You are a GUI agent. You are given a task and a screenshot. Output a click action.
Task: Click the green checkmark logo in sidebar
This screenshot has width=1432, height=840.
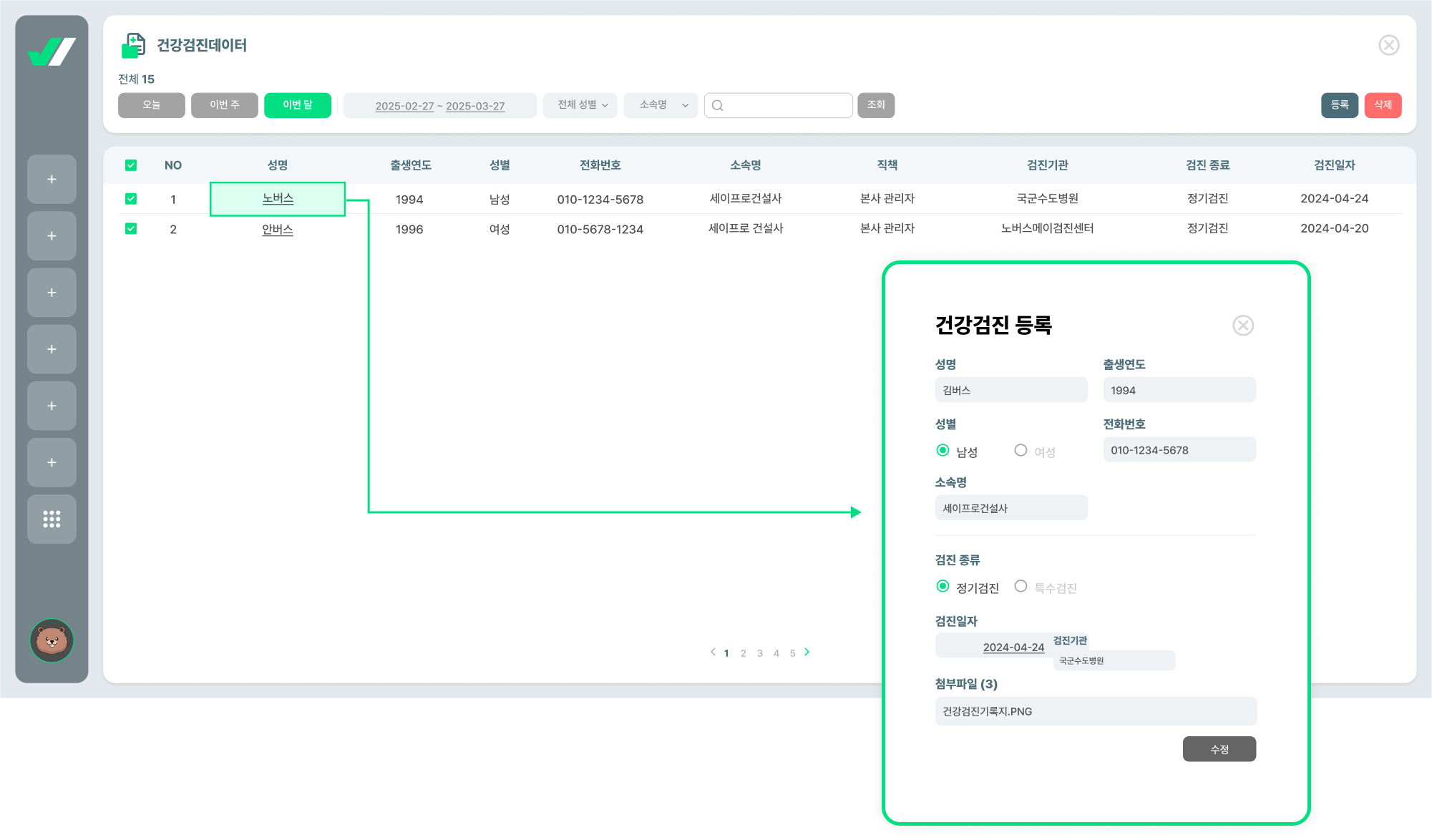(x=52, y=52)
